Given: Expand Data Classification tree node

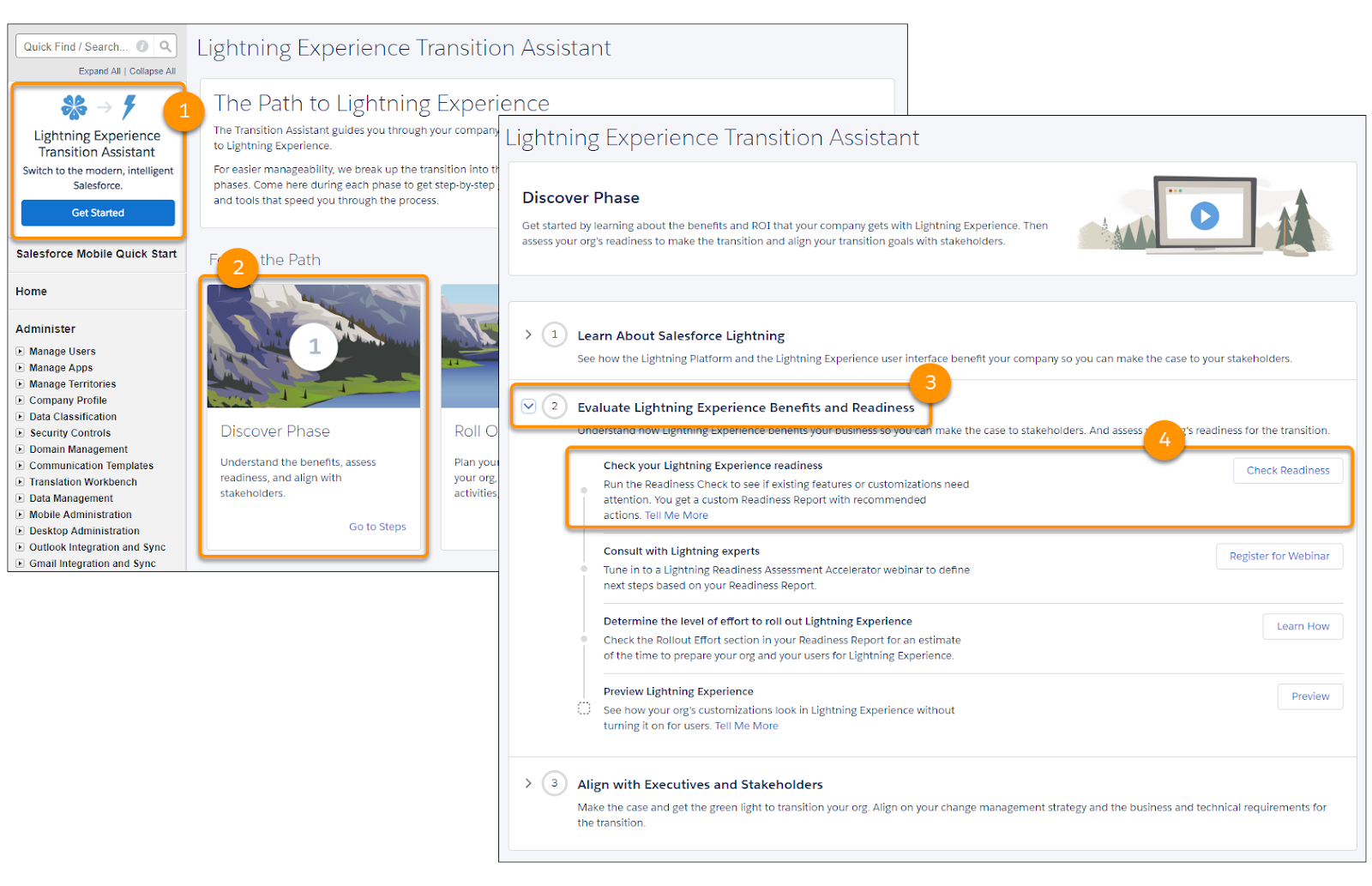Looking at the screenshot, I should (x=20, y=416).
